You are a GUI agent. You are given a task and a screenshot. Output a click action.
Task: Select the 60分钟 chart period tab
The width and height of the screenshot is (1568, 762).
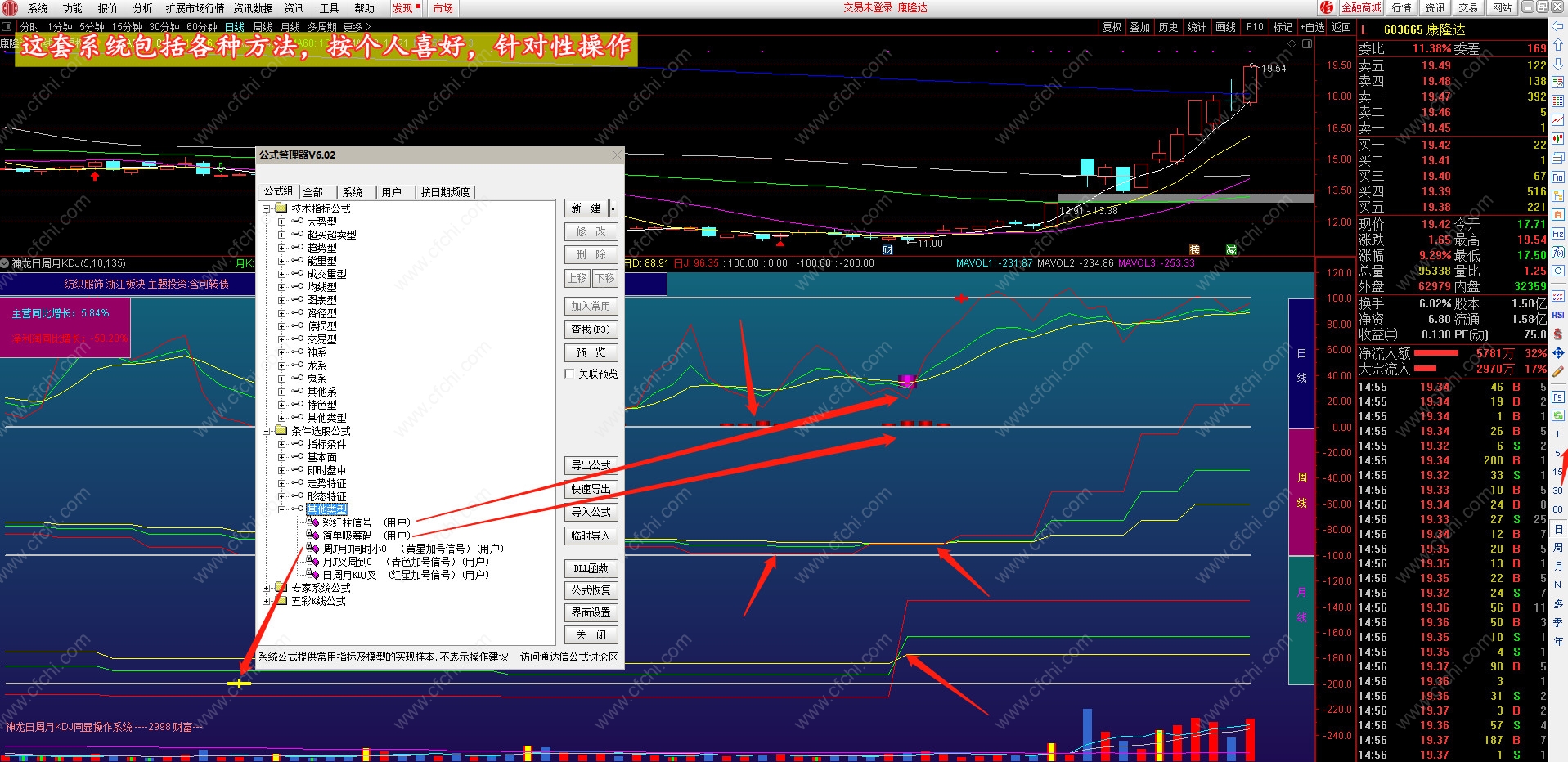tap(202, 27)
